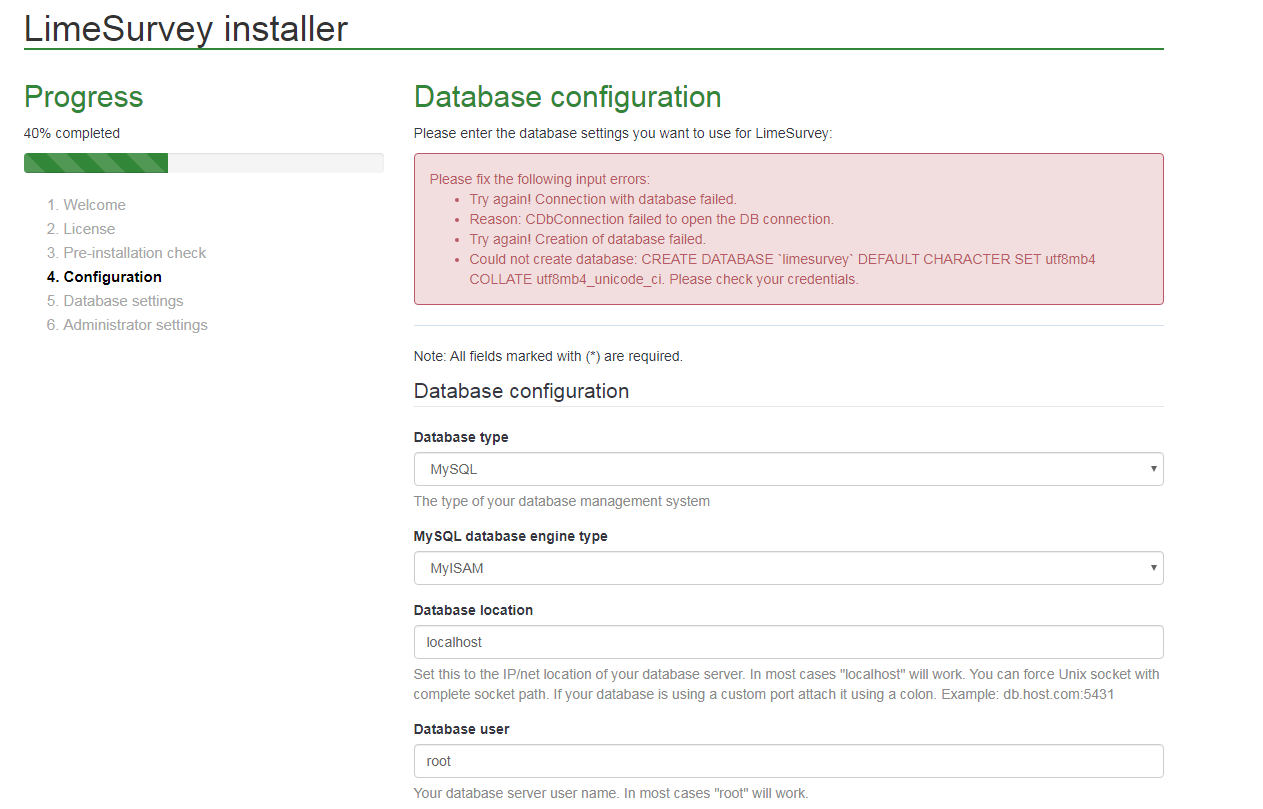Click the green Database configuration heading
1263x809 pixels.
click(567, 97)
